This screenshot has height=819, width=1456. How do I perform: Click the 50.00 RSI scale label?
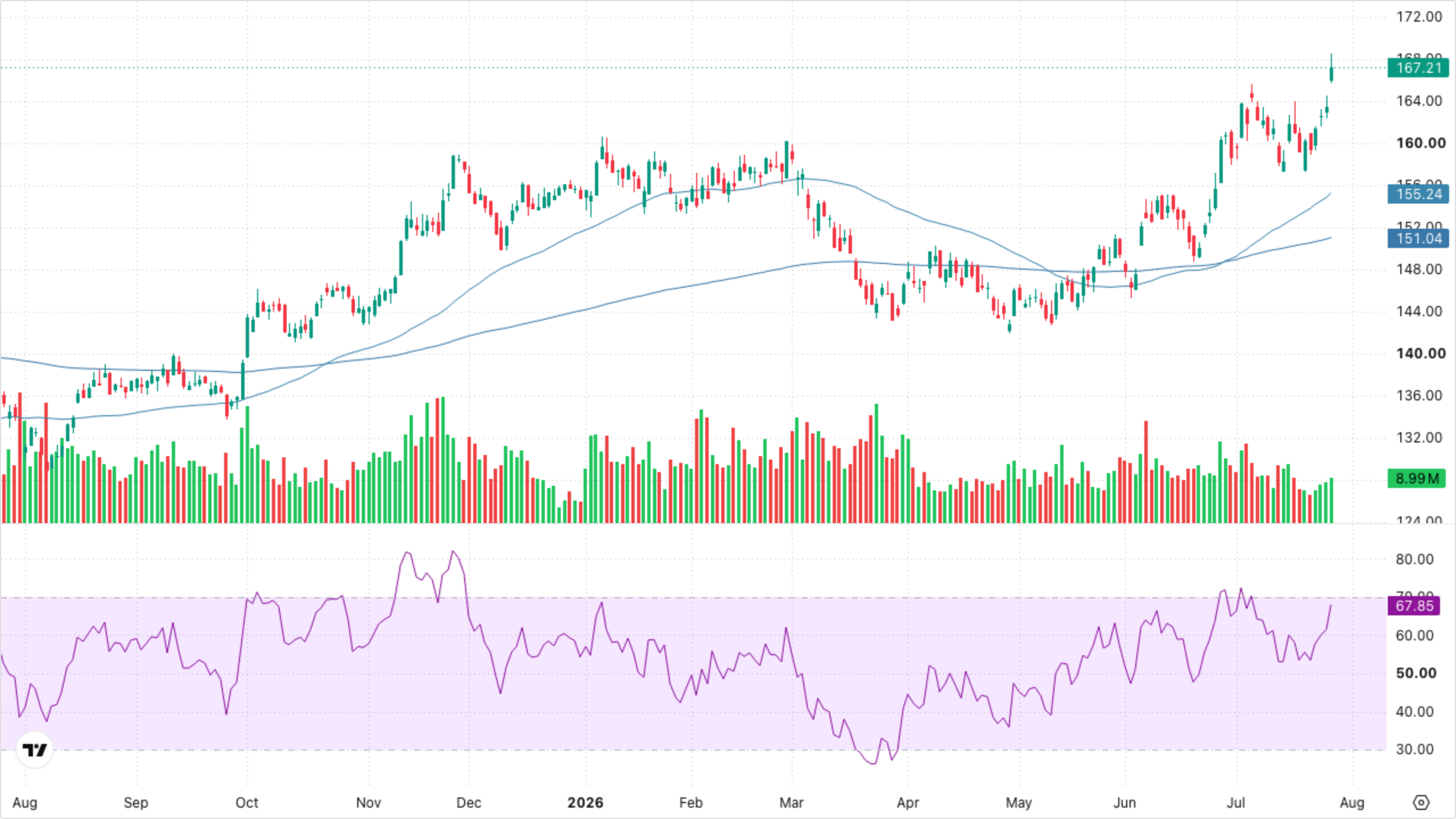tap(1416, 673)
